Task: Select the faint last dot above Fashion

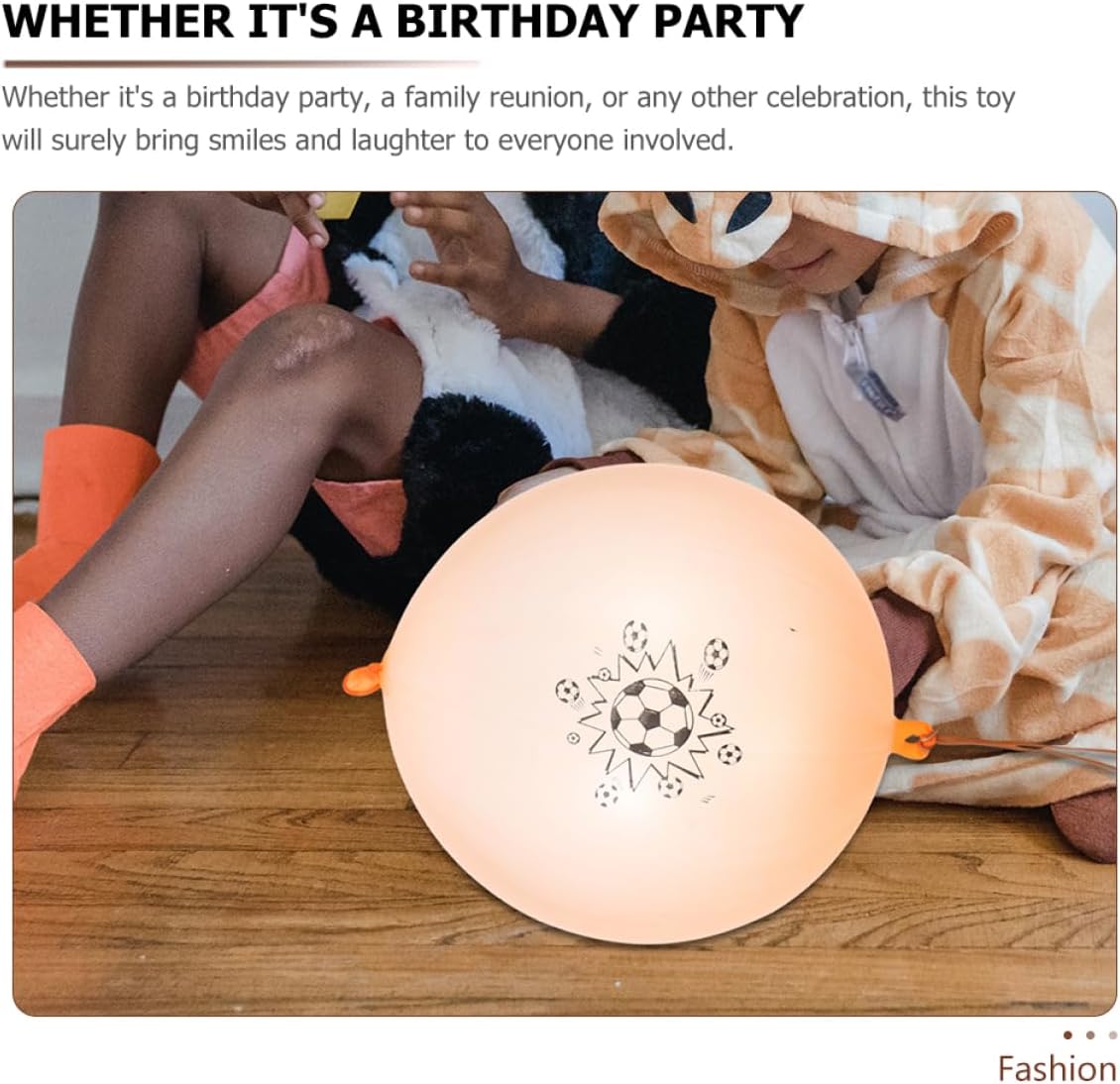Action: [1112, 1034]
